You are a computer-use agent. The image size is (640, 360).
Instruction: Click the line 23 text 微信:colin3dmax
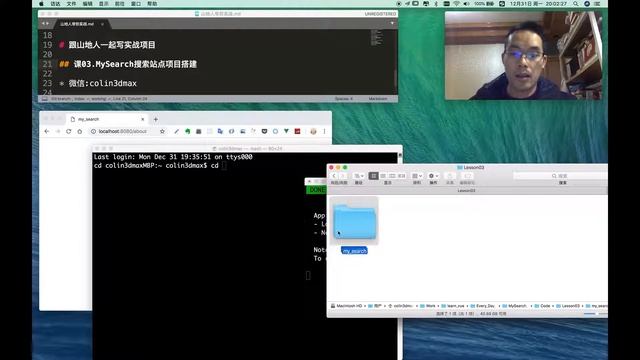click(x=102, y=83)
